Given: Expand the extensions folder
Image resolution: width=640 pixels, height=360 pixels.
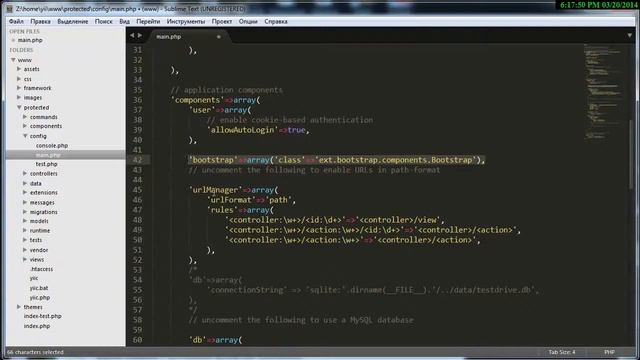Looking at the screenshot, I should click(25, 192).
